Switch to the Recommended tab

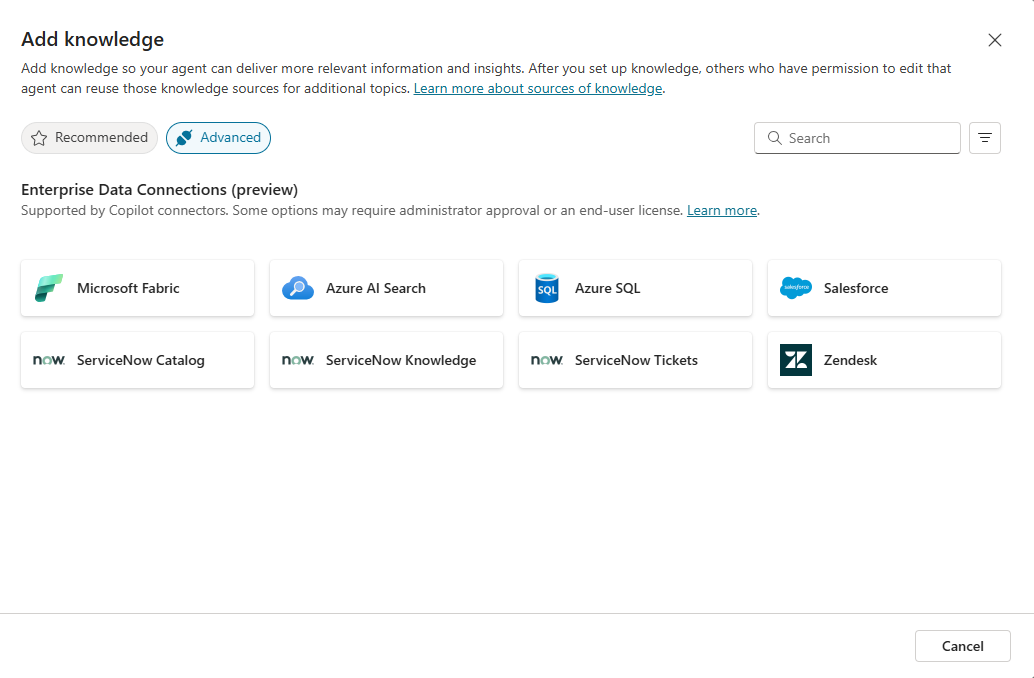coord(90,138)
